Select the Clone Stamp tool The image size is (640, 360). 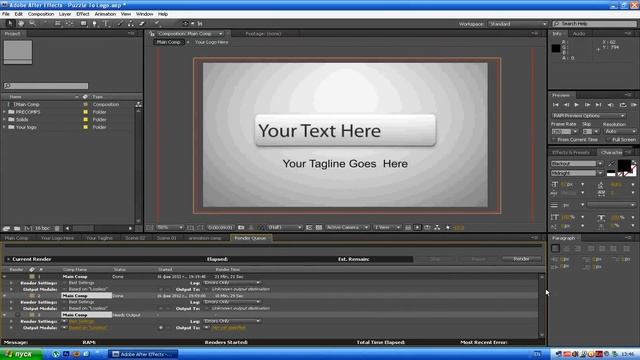pyautogui.click(x=131, y=24)
